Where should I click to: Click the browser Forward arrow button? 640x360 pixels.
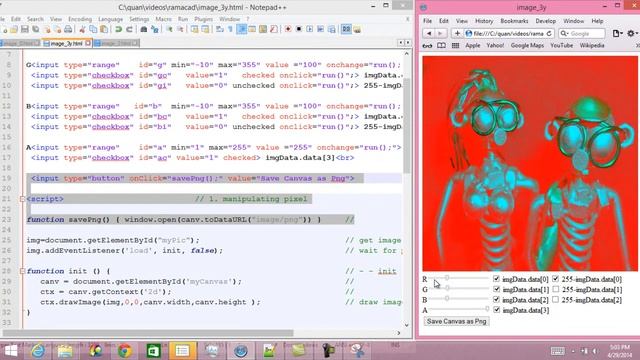[440, 33]
